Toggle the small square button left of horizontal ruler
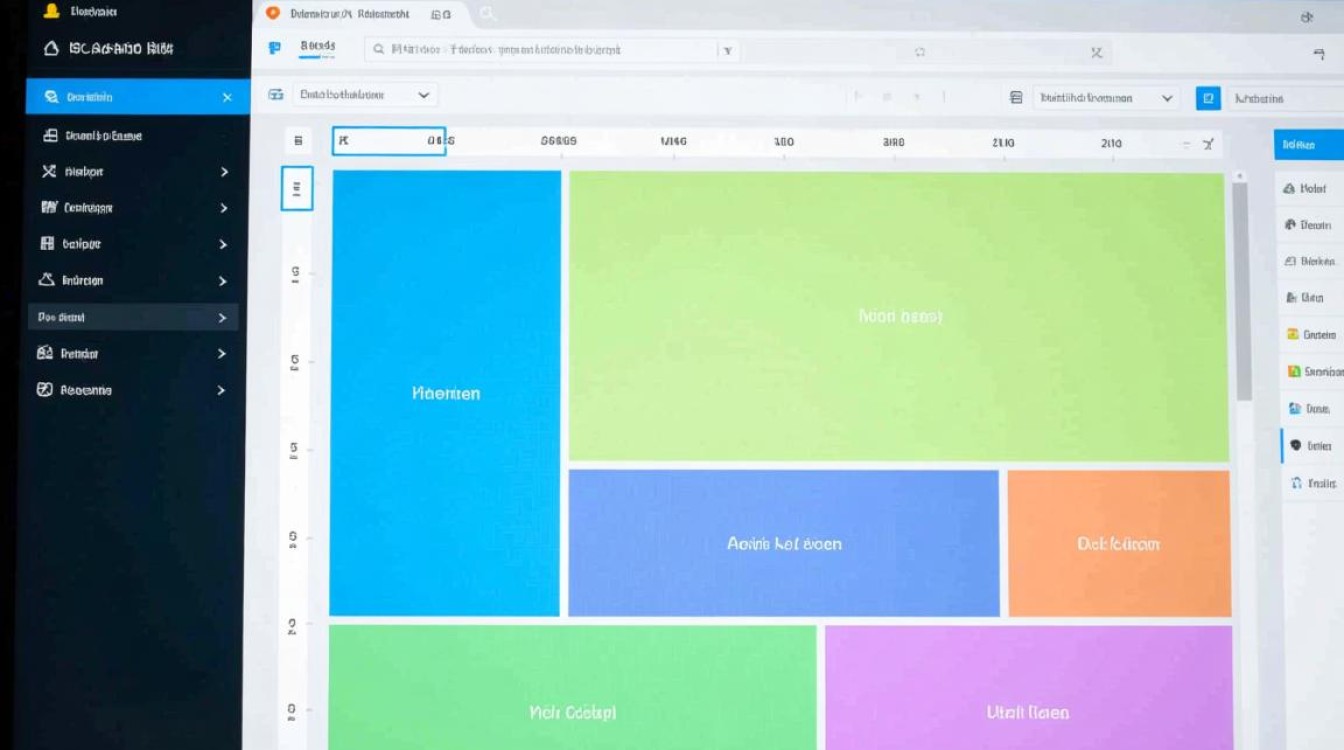This screenshot has width=1344, height=750. coord(297,142)
